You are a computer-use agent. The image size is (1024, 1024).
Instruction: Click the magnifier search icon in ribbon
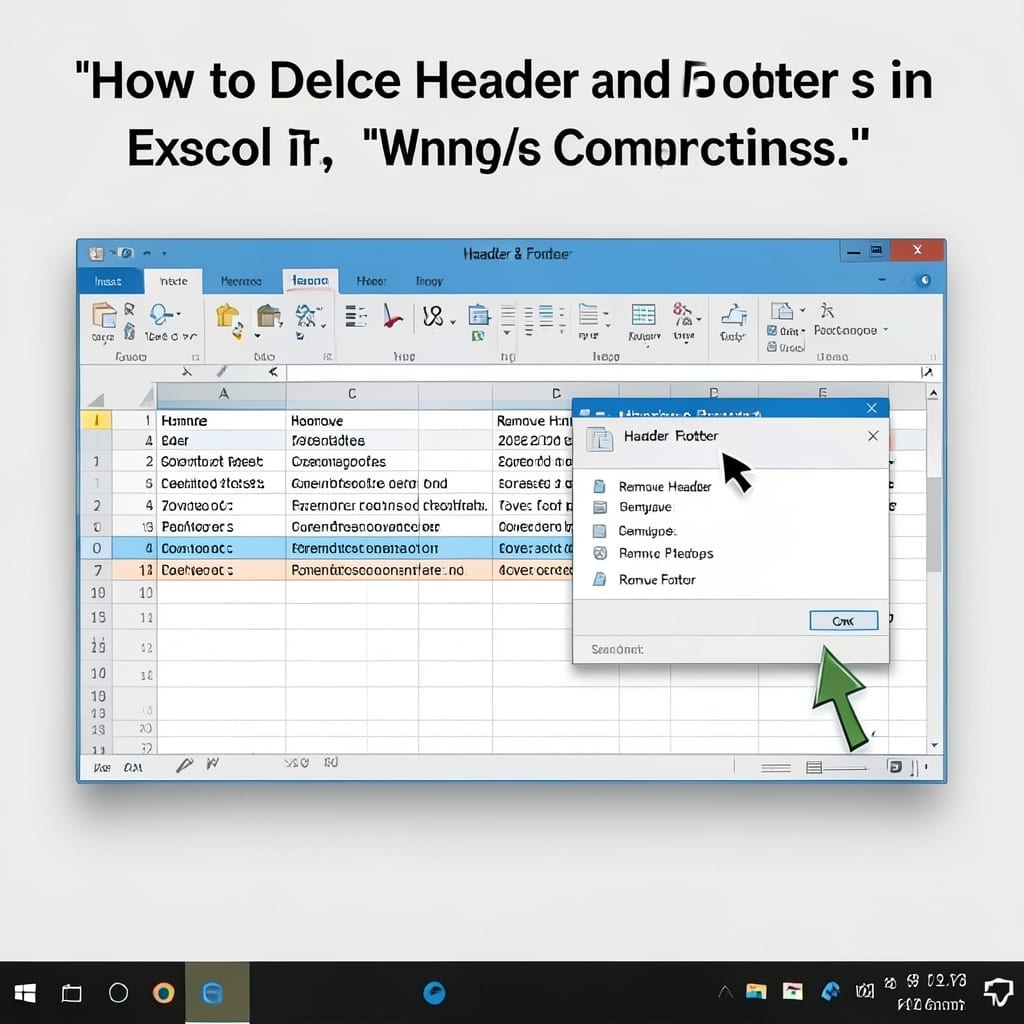pyautogui.click(x=159, y=315)
